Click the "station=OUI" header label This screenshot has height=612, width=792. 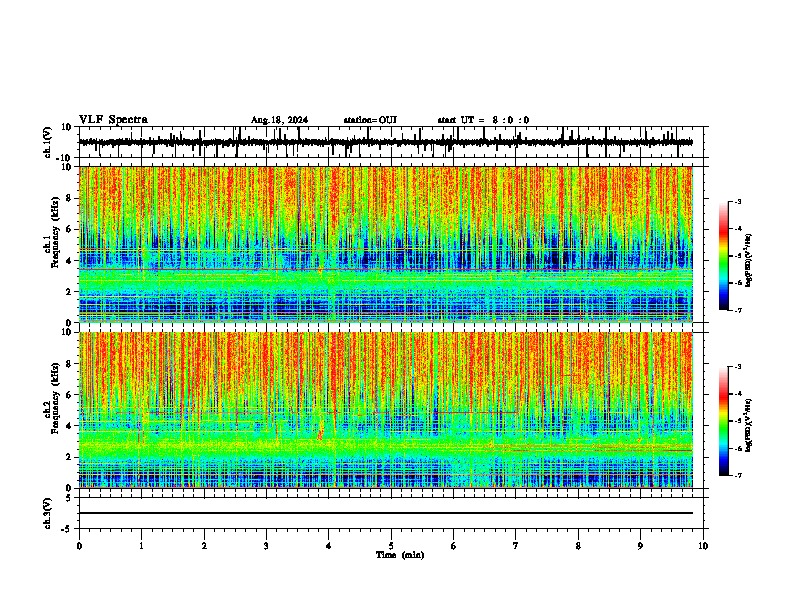click(370, 120)
